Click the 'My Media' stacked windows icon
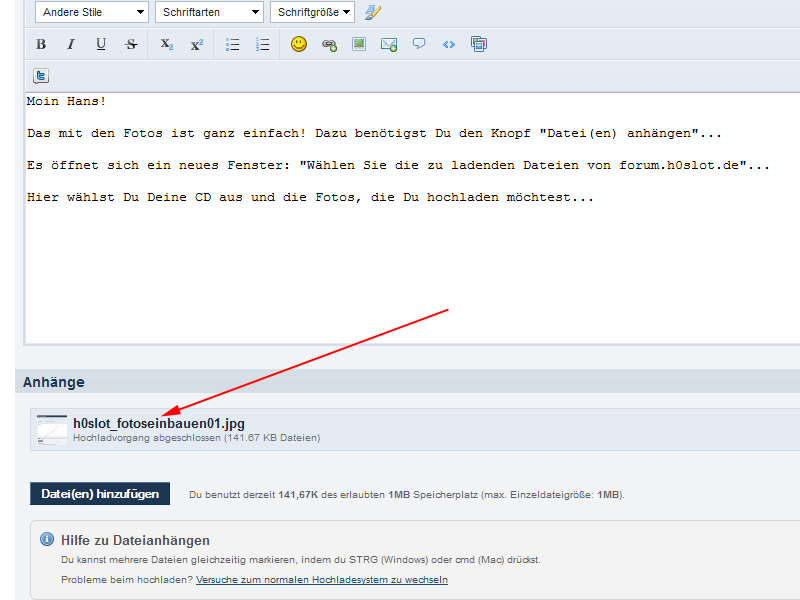This screenshot has width=800, height=600. coord(479,44)
